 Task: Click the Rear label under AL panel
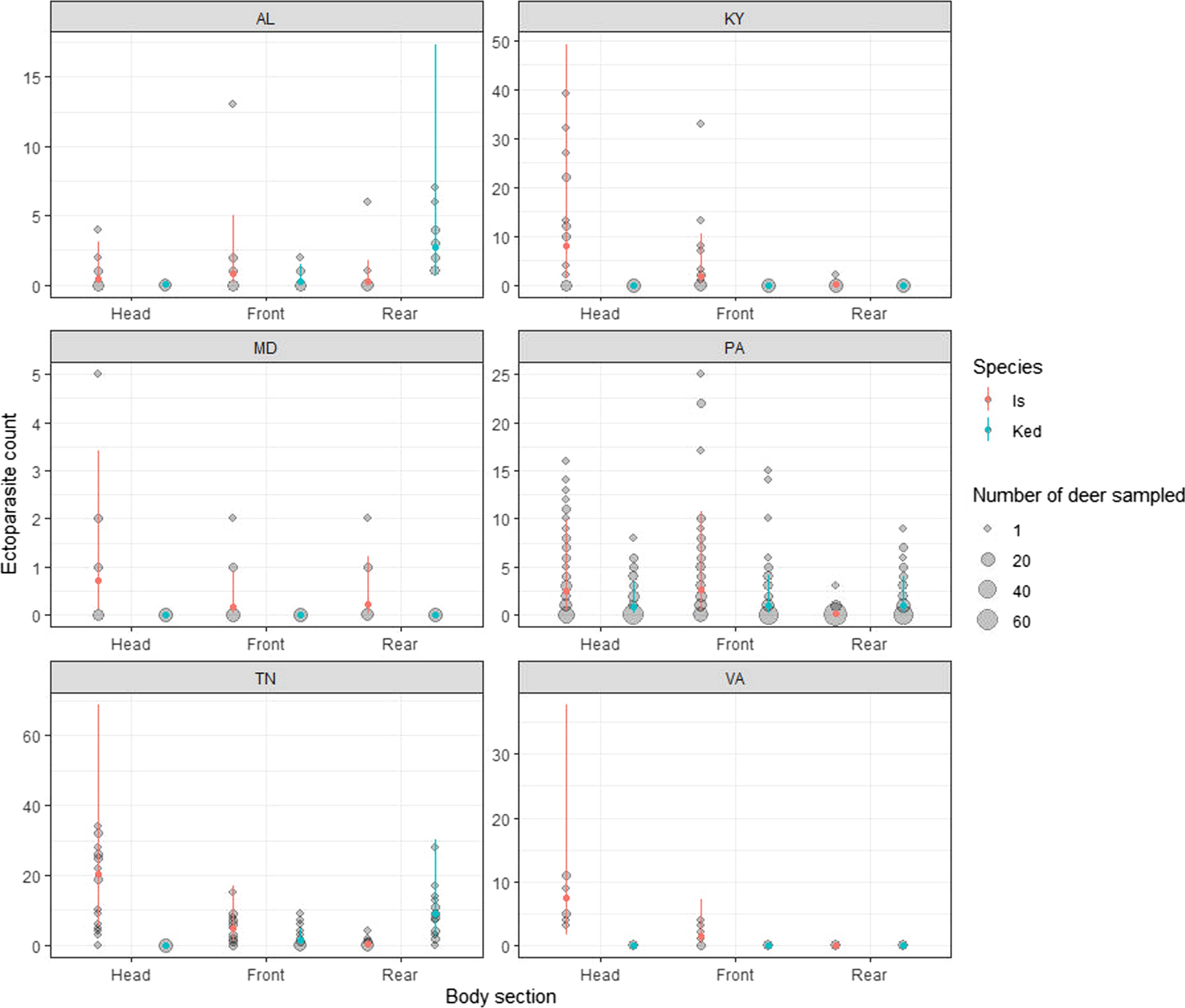400,314
